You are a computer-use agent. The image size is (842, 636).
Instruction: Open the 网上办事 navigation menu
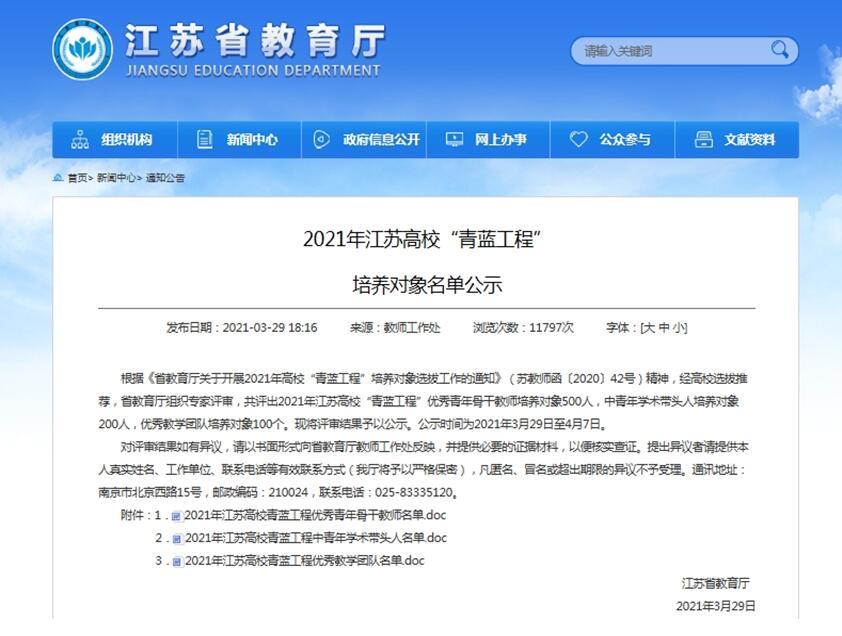tap(500, 140)
